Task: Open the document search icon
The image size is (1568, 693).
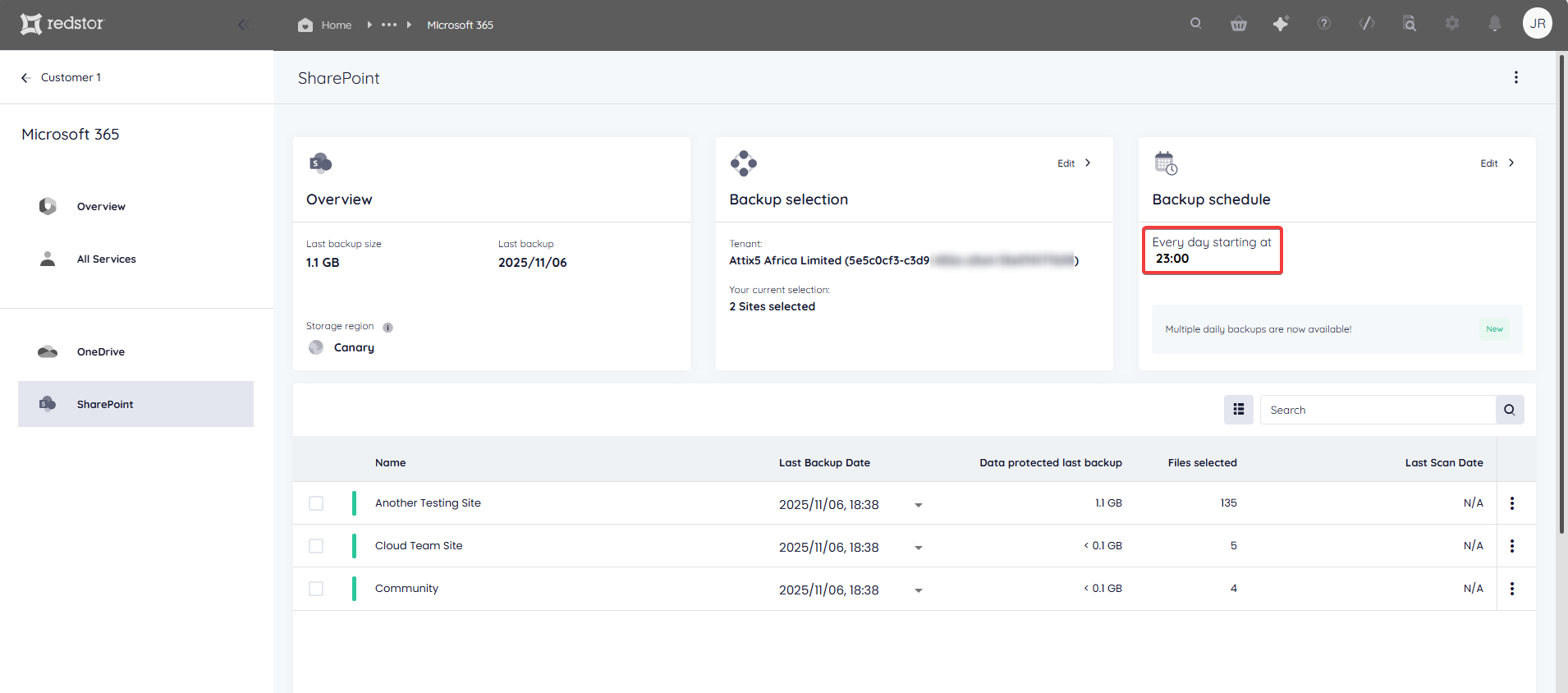Action: 1410,24
